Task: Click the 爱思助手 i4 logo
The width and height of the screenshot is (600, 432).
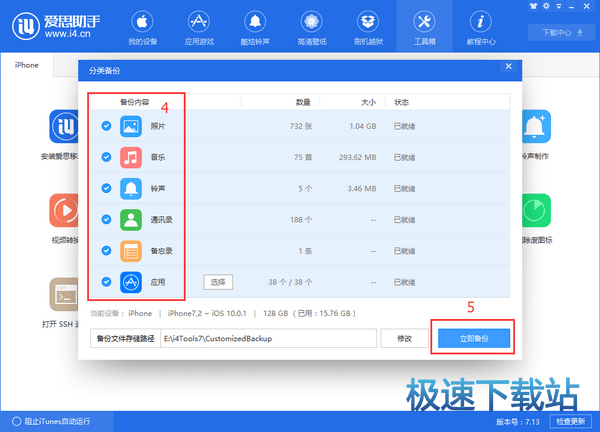Action: (x=56, y=26)
